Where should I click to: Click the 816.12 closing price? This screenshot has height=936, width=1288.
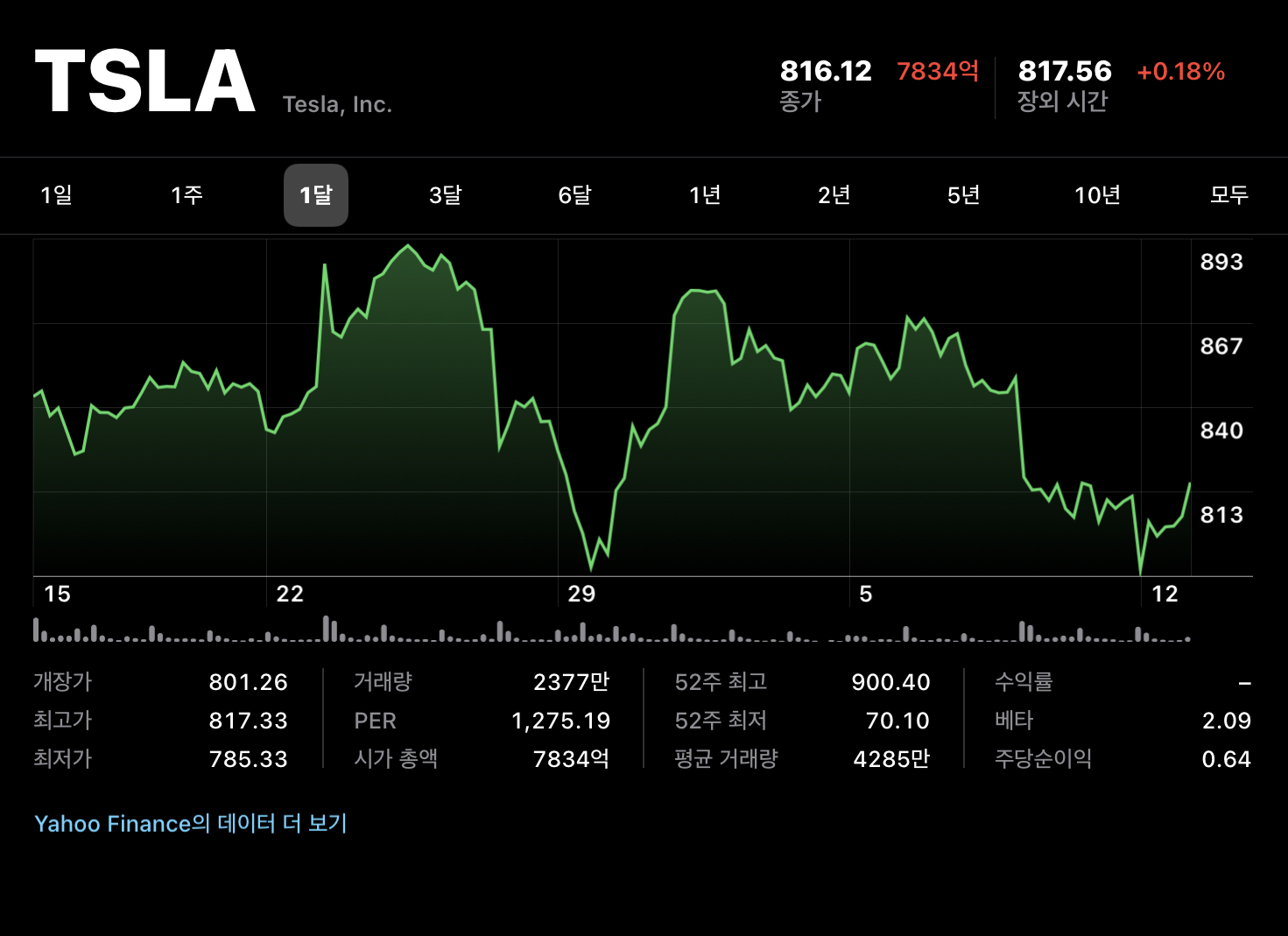pos(826,71)
